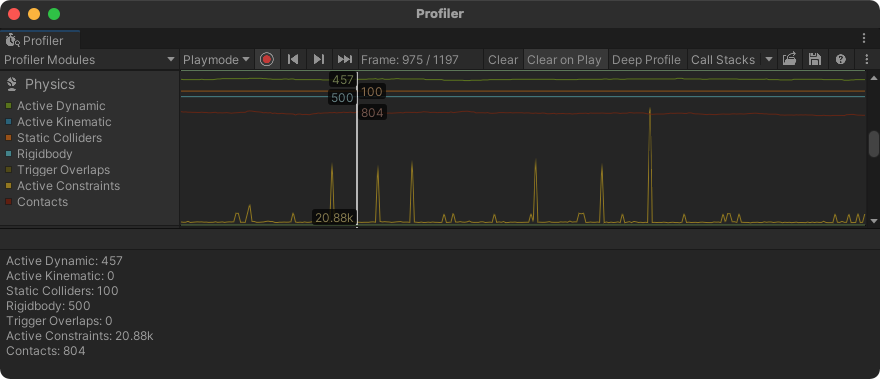Open Playmode target dropdown
This screenshot has height=379, width=880.
coord(217,60)
